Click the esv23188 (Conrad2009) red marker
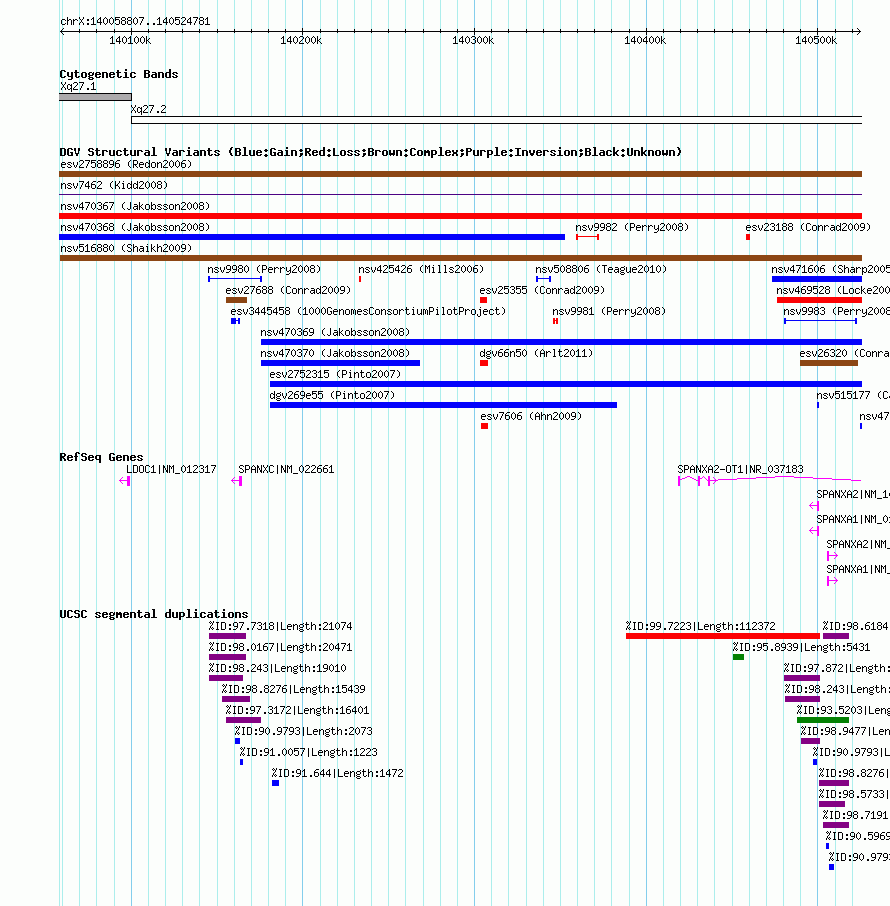Image resolution: width=890 pixels, height=906 pixels. click(748, 237)
